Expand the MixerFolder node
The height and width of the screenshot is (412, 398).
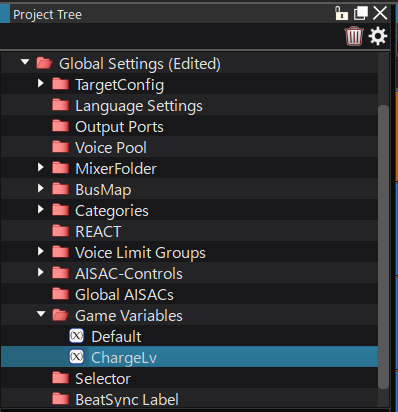[41, 167]
